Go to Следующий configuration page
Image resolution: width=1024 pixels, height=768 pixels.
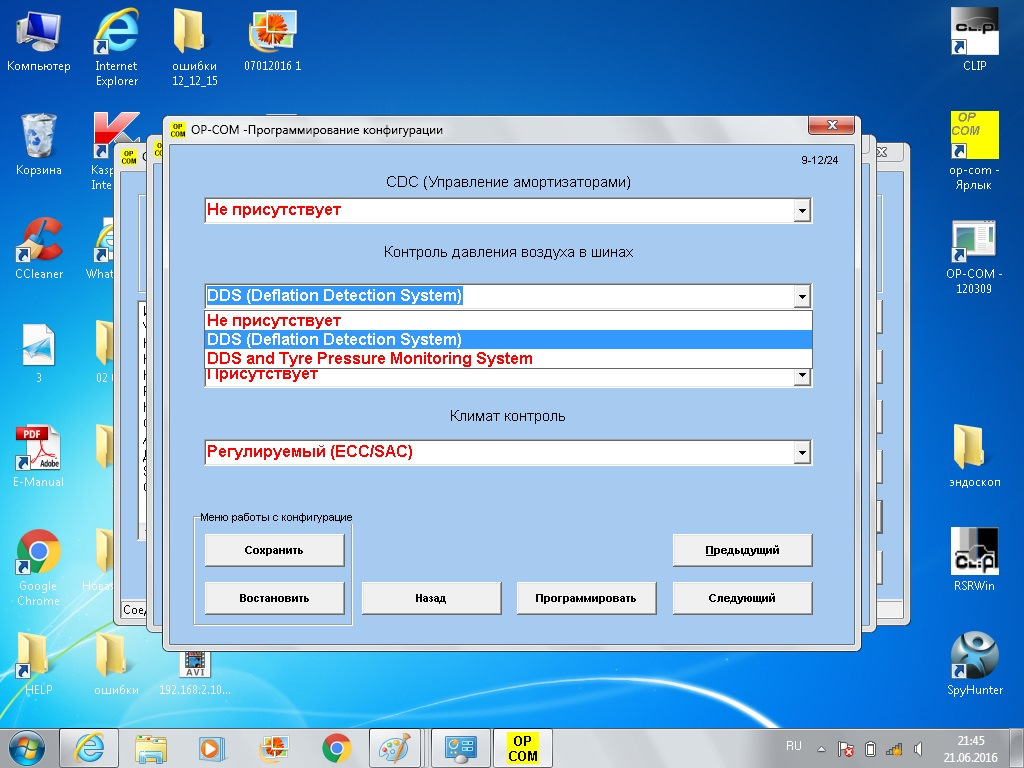coord(743,598)
